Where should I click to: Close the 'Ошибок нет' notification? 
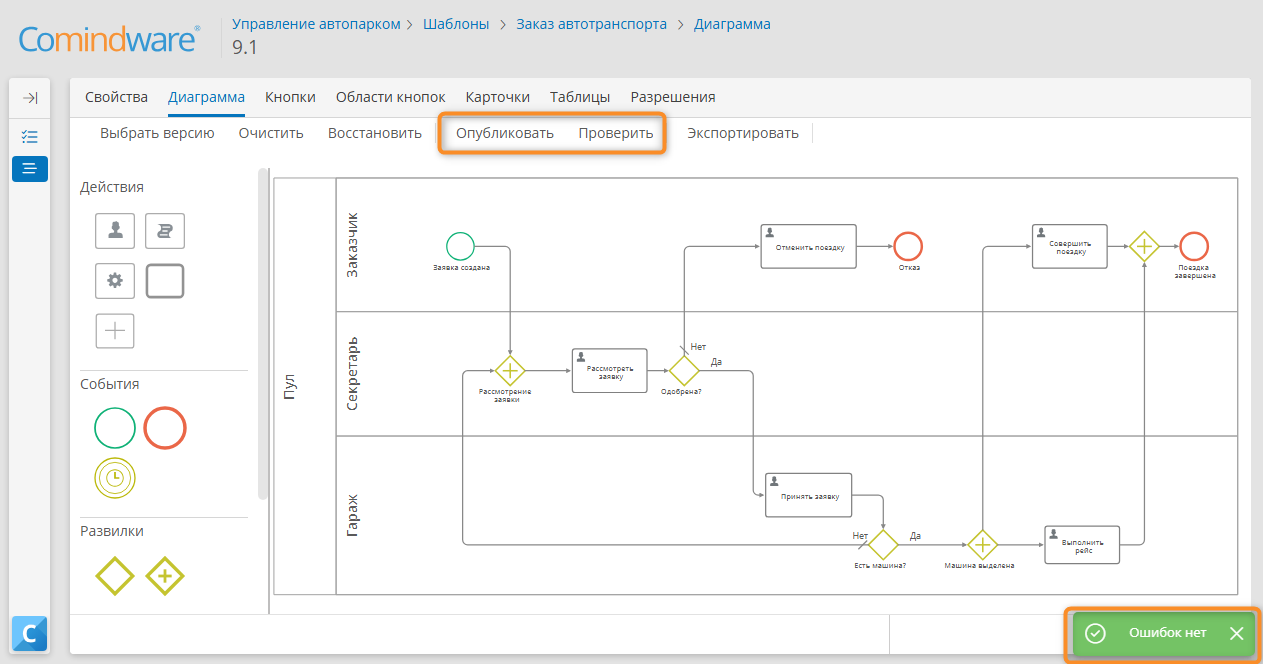click(x=1236, y=633)
